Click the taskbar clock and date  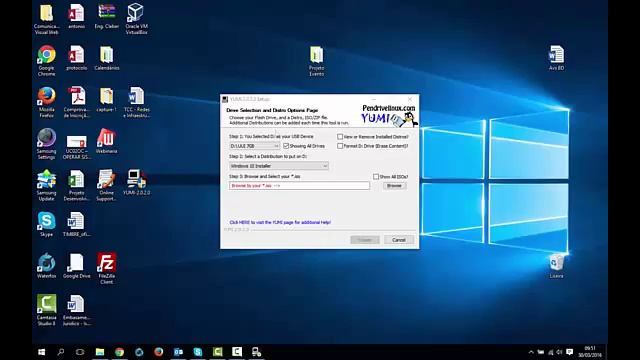[x=590, y=352]
